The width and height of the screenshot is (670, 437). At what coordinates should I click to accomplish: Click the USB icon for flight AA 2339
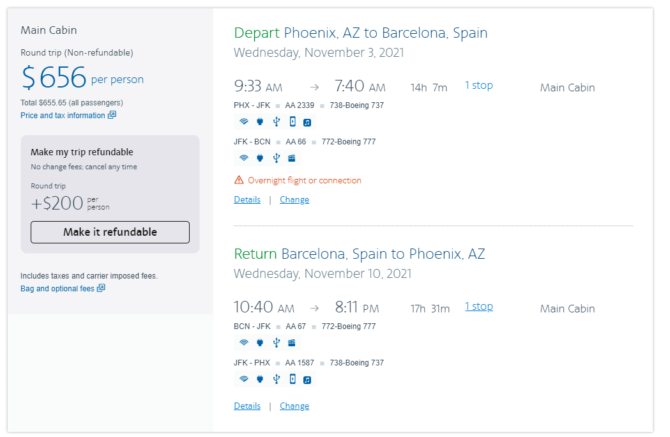tap(276, 122)
